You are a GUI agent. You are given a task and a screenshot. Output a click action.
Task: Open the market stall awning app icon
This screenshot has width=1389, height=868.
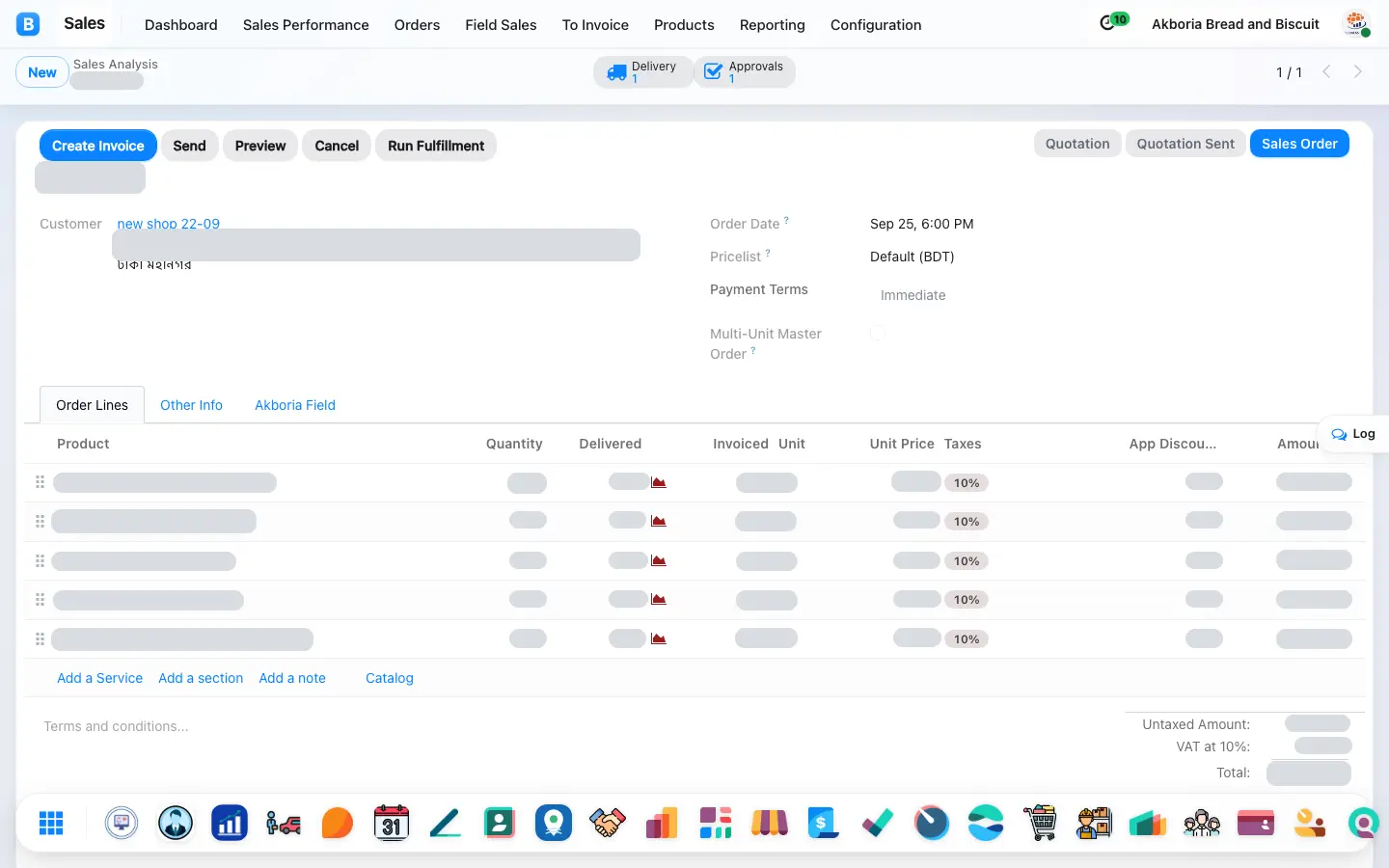click(770, 823)
